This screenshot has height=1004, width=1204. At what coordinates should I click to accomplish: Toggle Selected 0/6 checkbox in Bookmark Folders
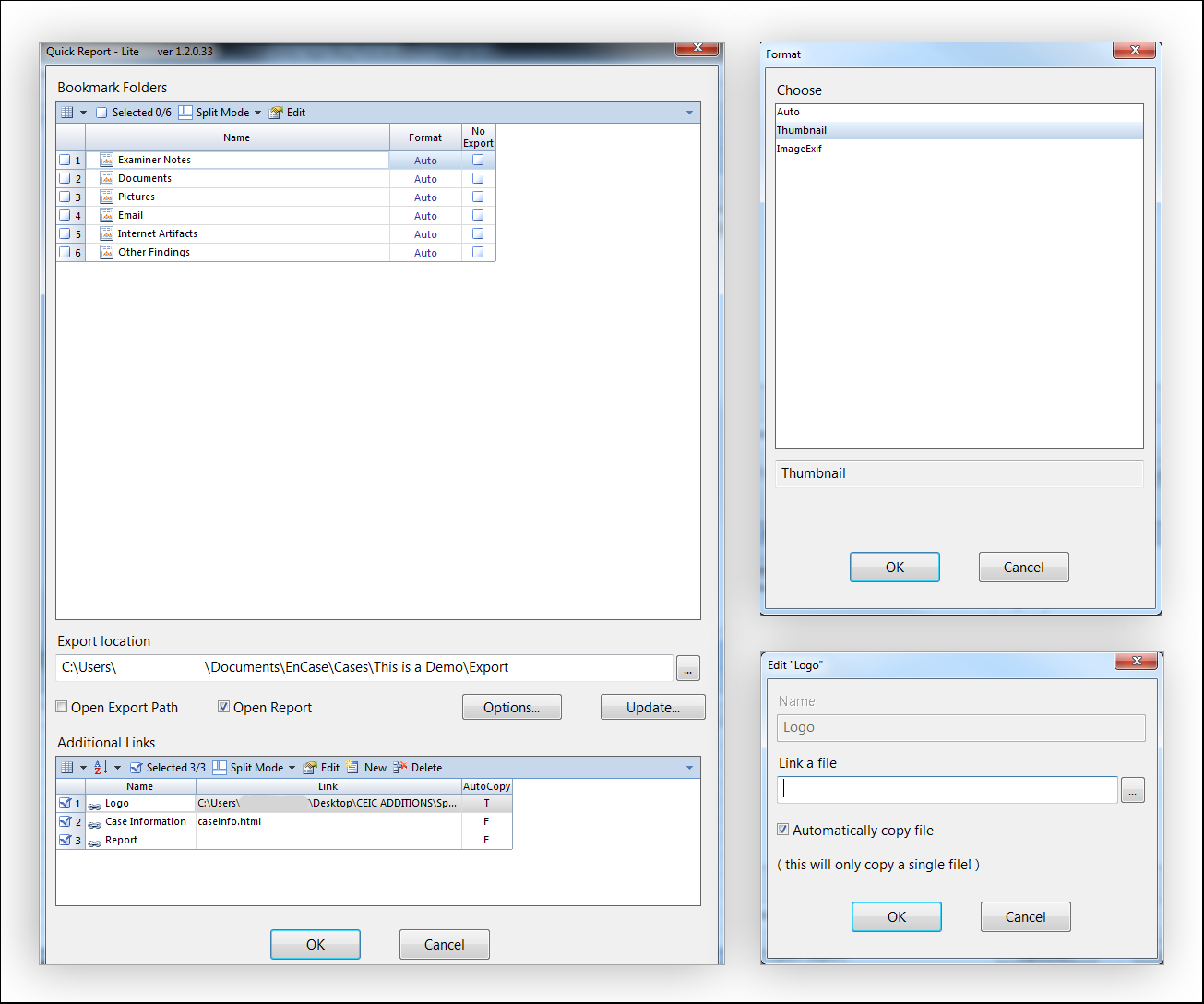(102, 113)
